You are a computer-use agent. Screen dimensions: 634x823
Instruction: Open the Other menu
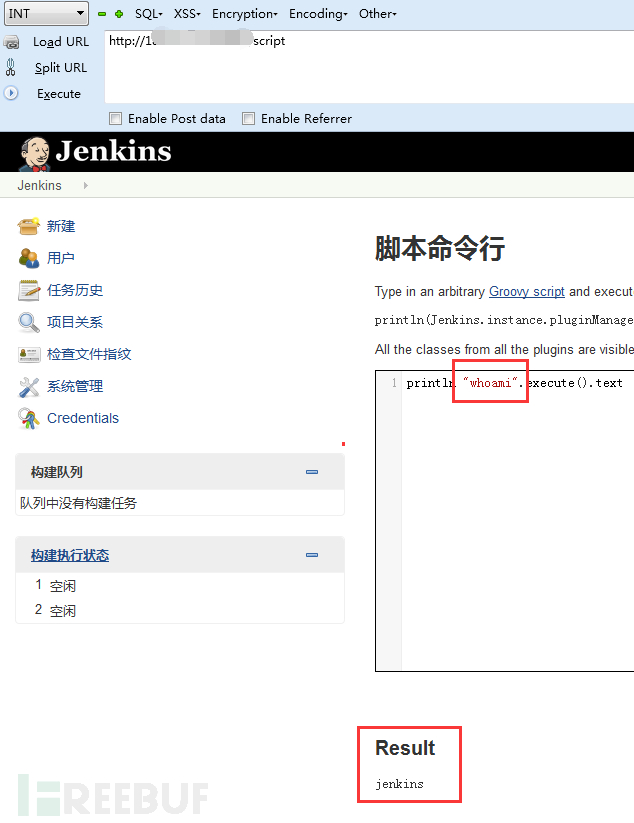pos(377,14)
